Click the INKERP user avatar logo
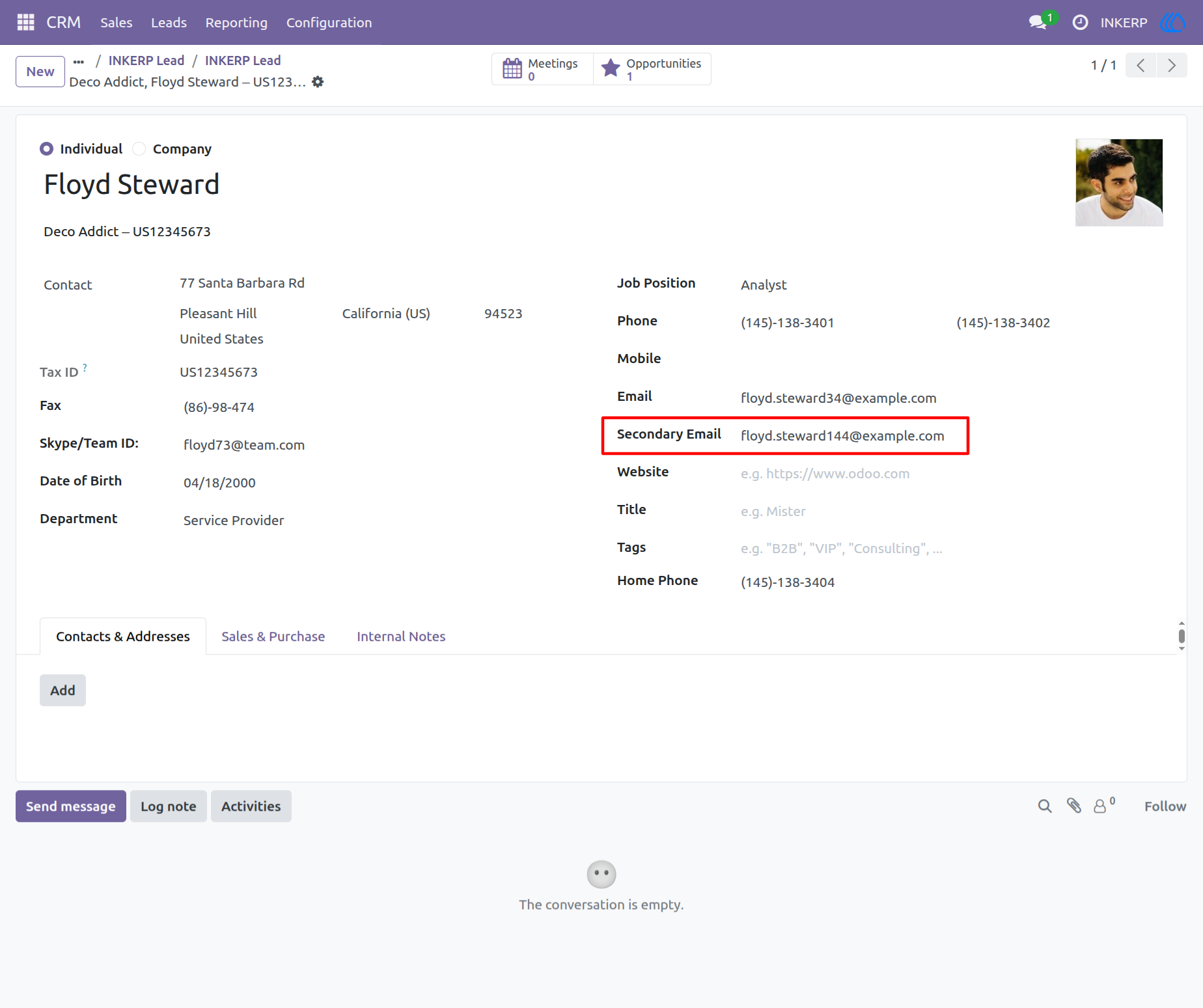1203x1008 pixels. [x=1172, y=22]
